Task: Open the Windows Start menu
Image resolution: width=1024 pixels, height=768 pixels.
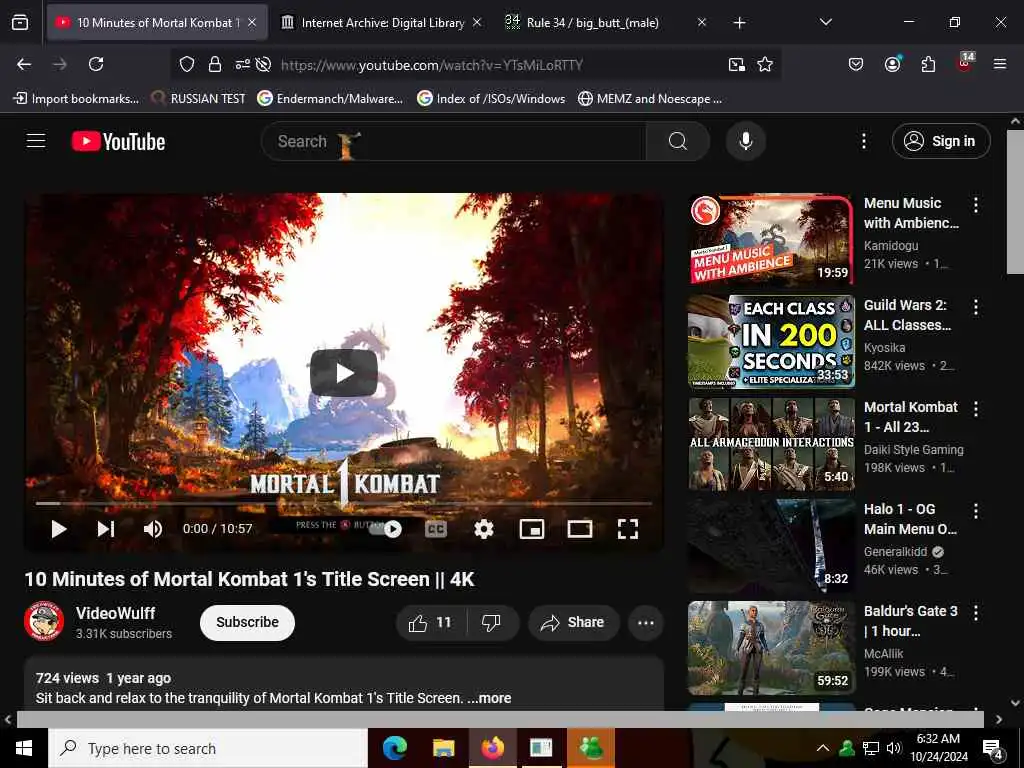Action: point(24,748)
